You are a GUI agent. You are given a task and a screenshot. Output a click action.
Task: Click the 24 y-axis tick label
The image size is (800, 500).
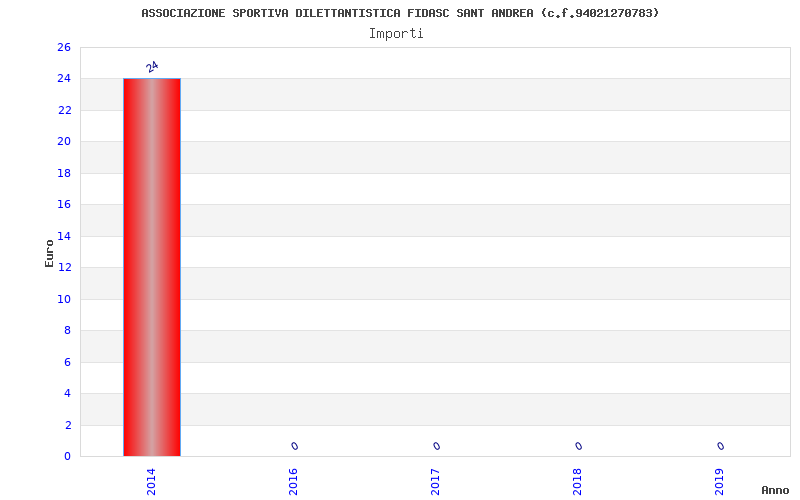(x=64, y=79)
